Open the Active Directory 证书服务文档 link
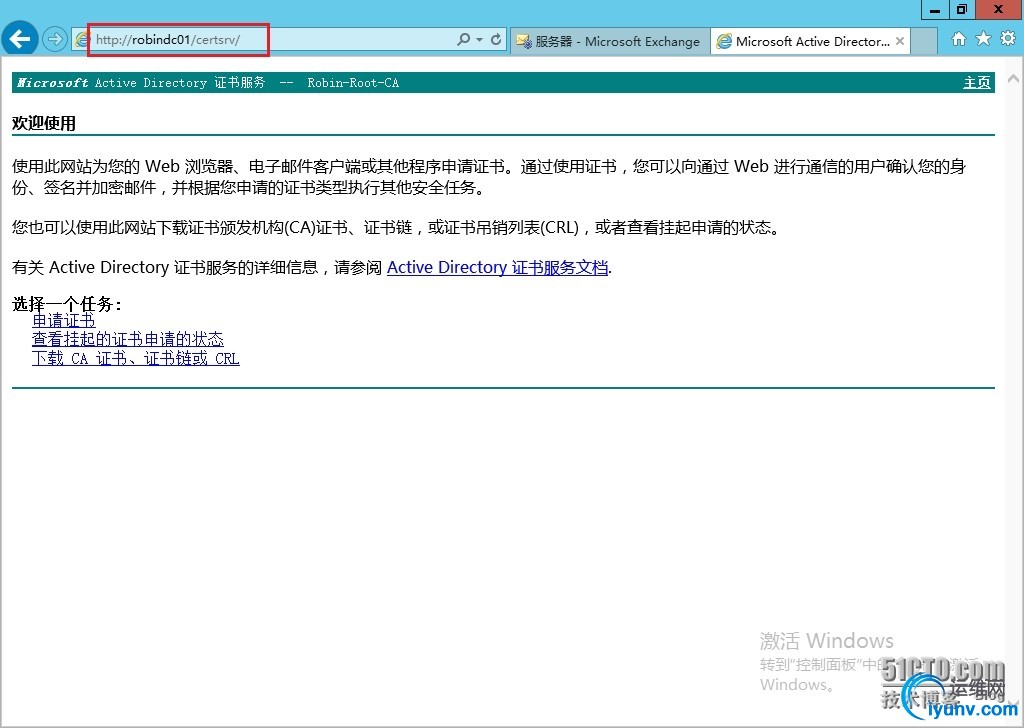Screen dimensions: 1024x728 (498, 268)
